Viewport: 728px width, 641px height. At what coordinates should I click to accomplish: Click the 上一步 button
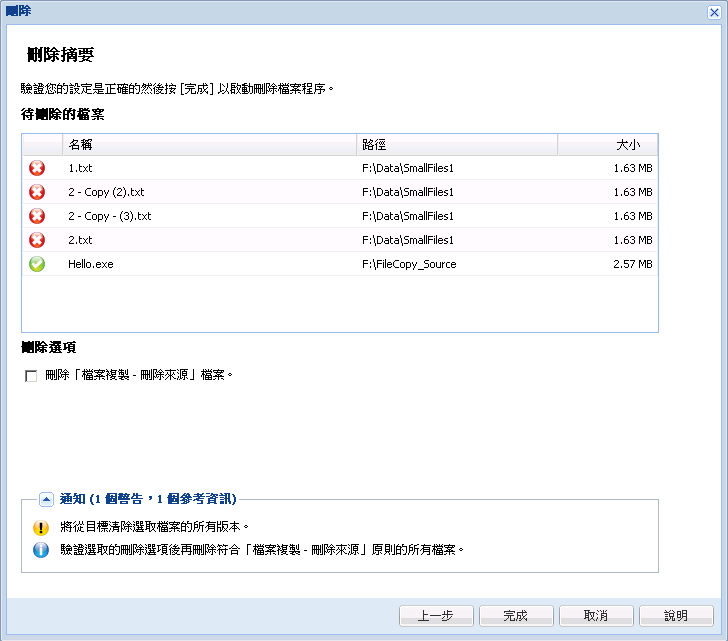pos(436,616)
